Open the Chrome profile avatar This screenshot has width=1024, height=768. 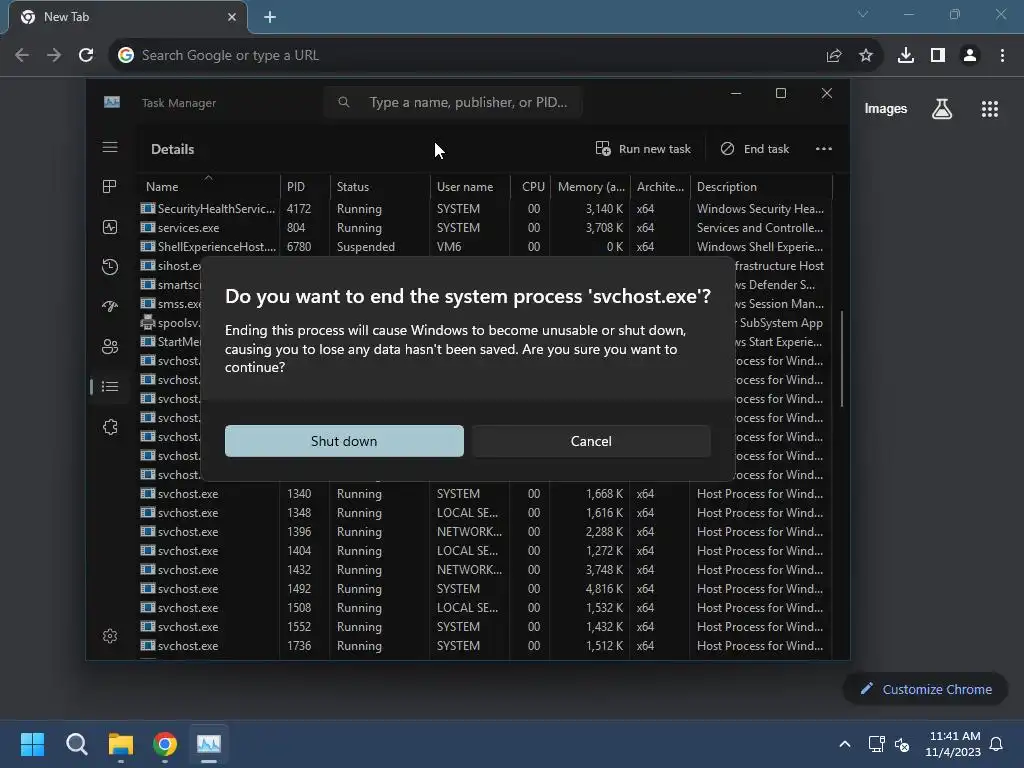point(970,56)
